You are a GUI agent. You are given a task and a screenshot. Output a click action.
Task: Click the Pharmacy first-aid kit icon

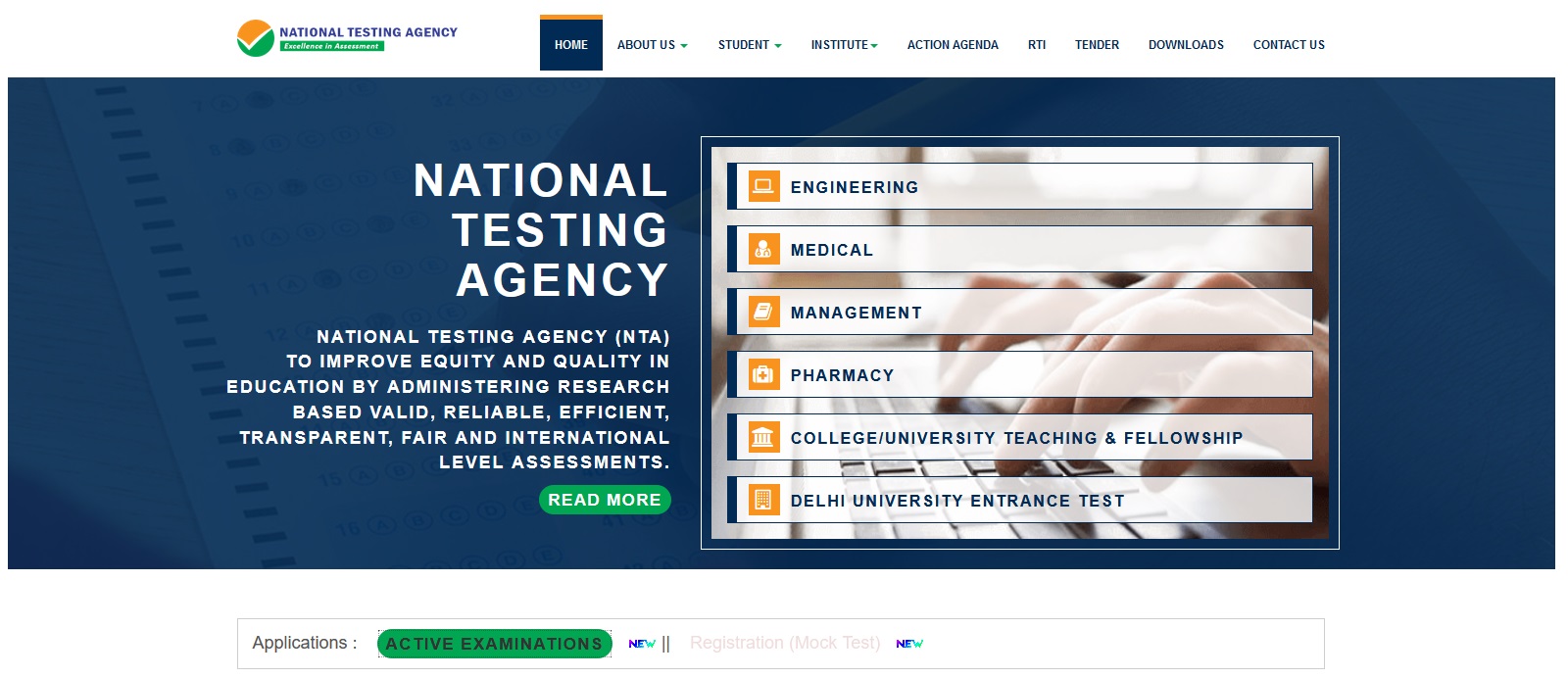point(763,374)
